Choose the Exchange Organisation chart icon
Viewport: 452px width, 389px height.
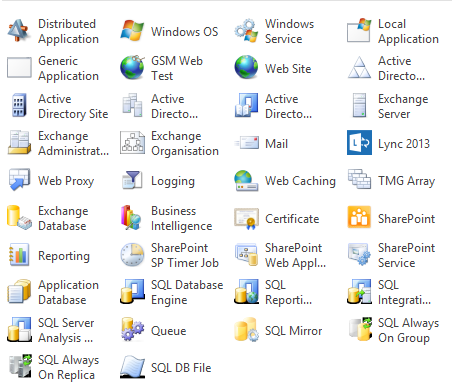[132, 143]
